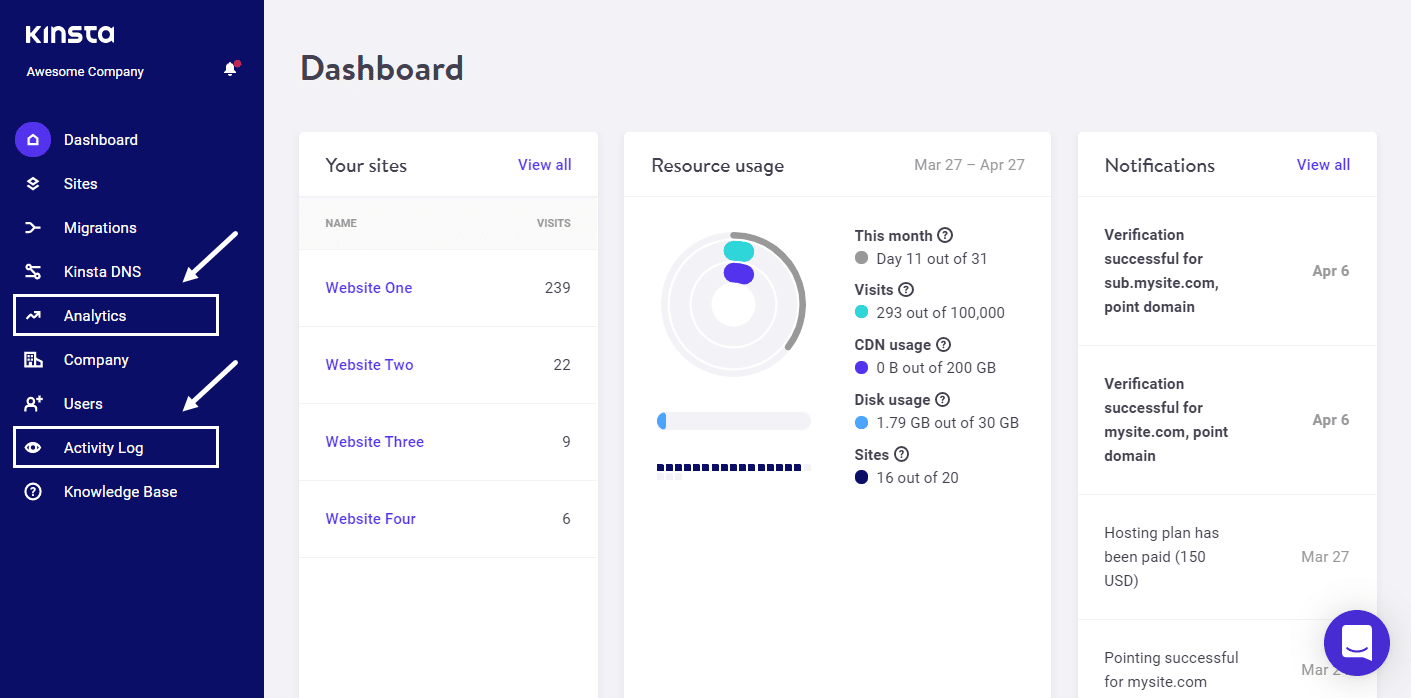1411x698 pixels.
Task: Click the Migrations icon
Action: 33,227
